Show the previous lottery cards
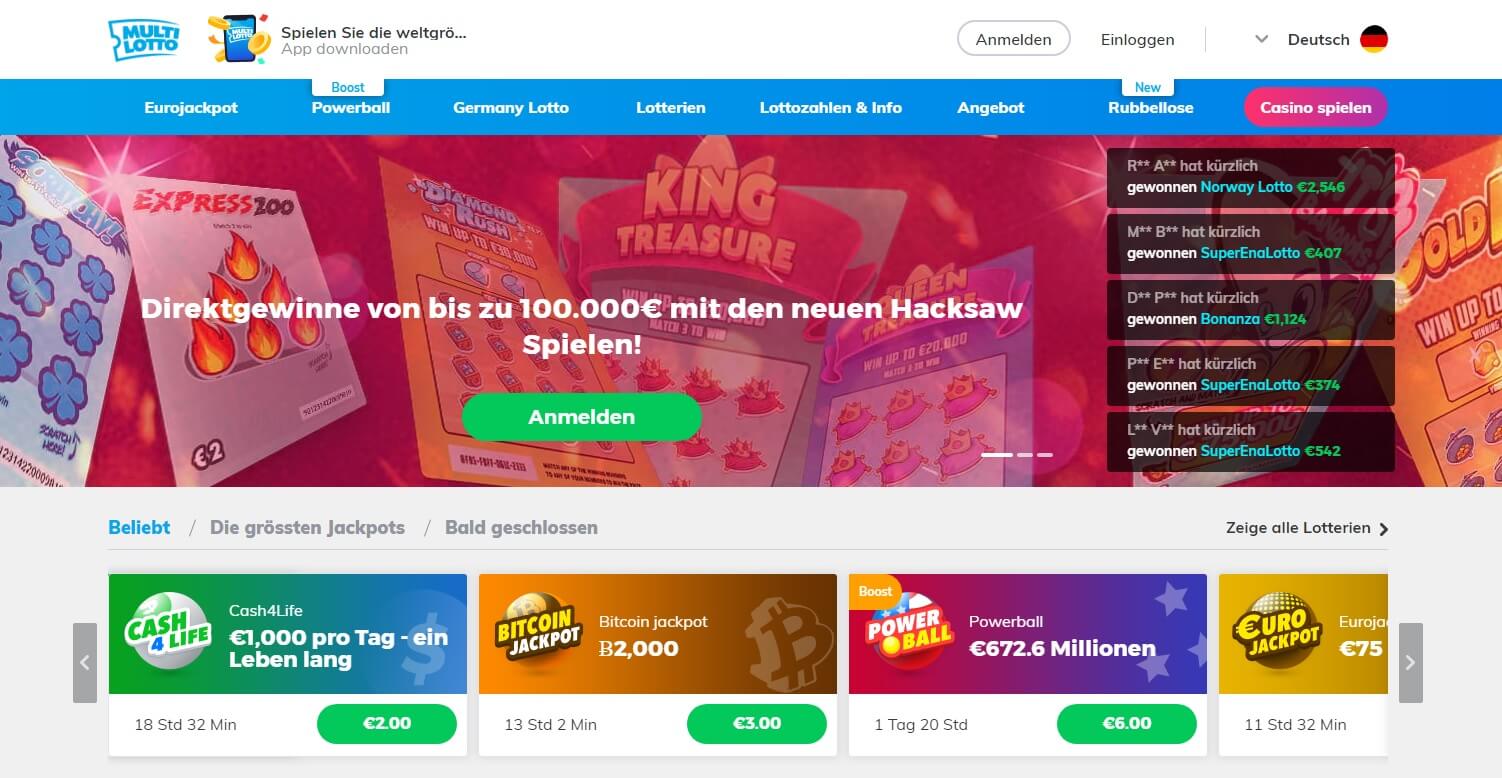The width and height of the screenshot is (1502, 778). [x=85, y=663]
